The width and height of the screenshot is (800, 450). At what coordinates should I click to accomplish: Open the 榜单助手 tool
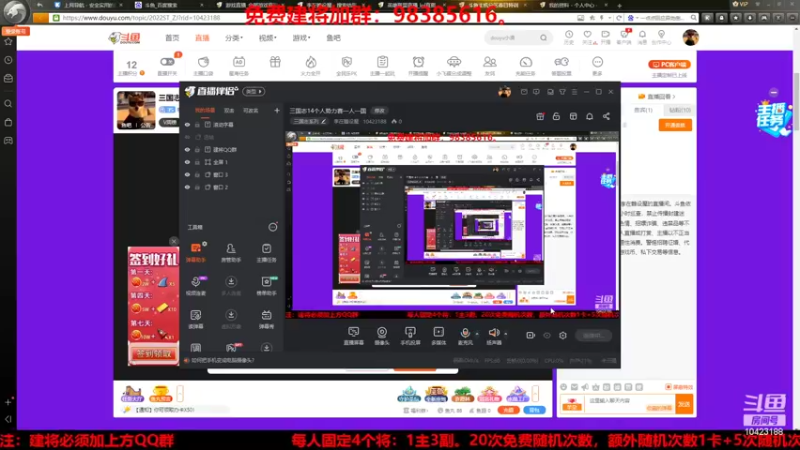266,286
